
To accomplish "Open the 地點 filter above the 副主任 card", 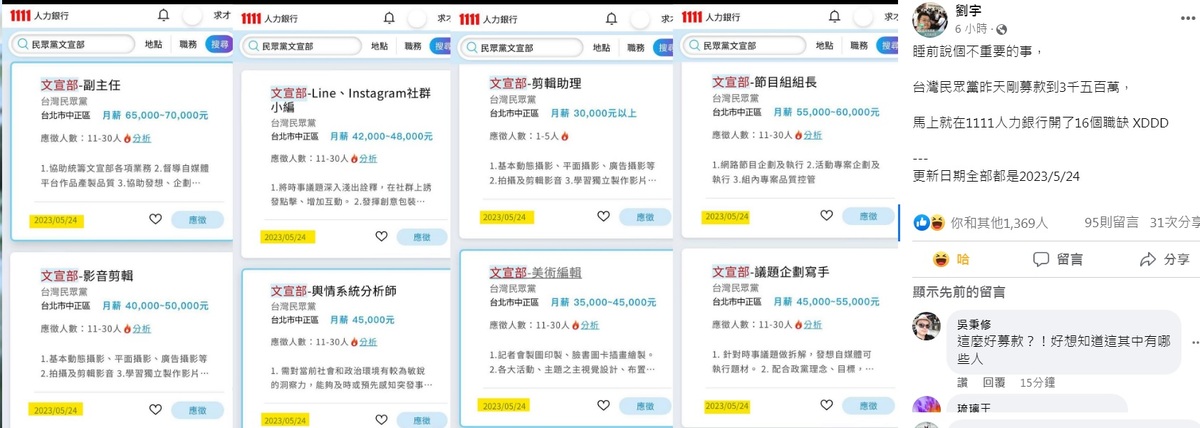I will (x=153, y=44).
